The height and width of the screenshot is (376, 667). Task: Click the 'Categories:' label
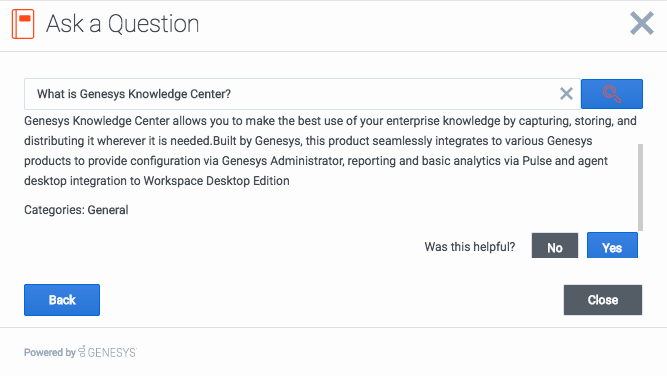(54, 210)
